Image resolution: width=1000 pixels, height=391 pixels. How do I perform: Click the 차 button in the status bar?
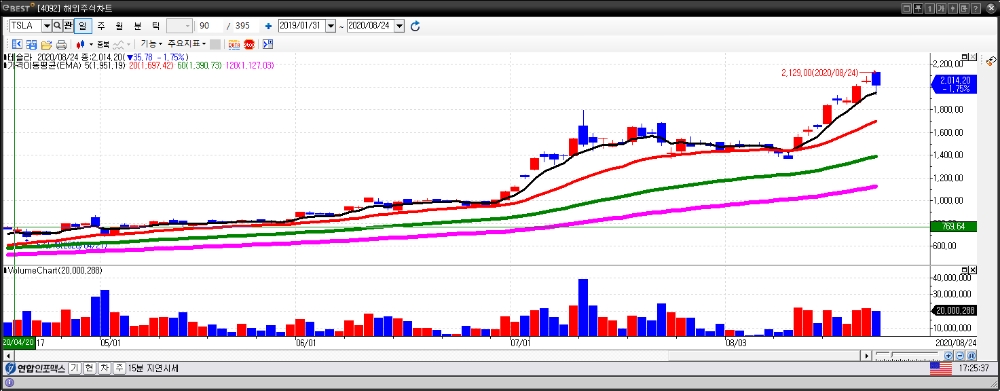tap(104, 368)
